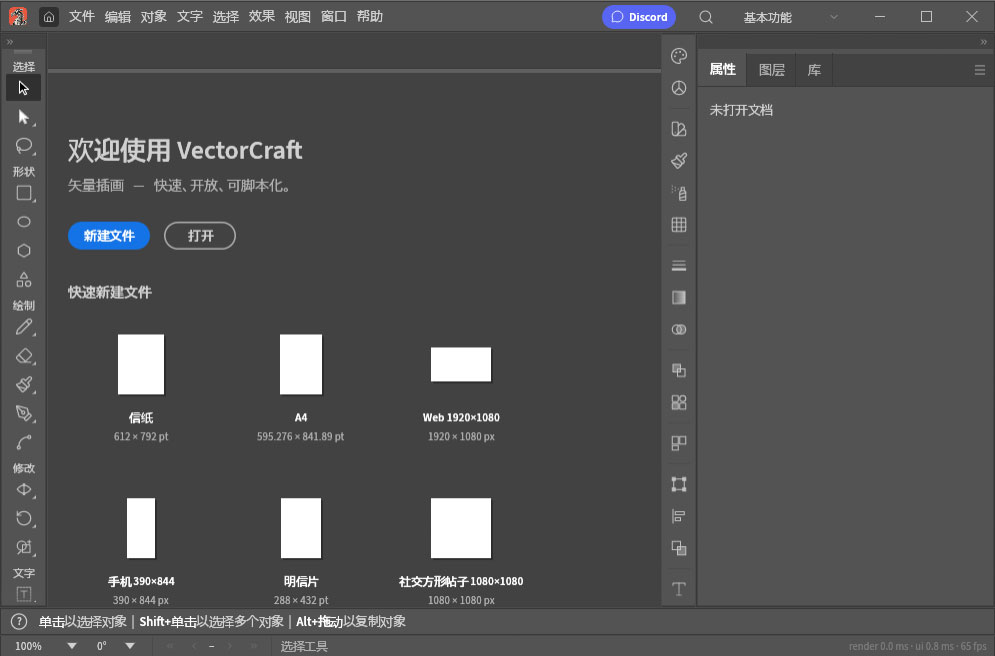This screenshot has height=656, width=995.
Task: Select the Rectangle shape tool
Action: point(23,193)
